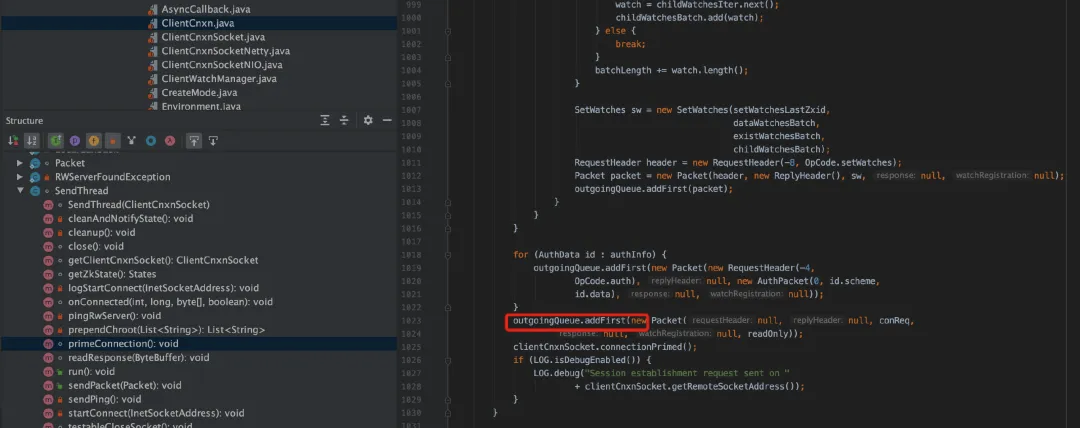Click method icon beside run(): void
The width and height of the screenshot is (1080, 428).
[x=49, y=371]
